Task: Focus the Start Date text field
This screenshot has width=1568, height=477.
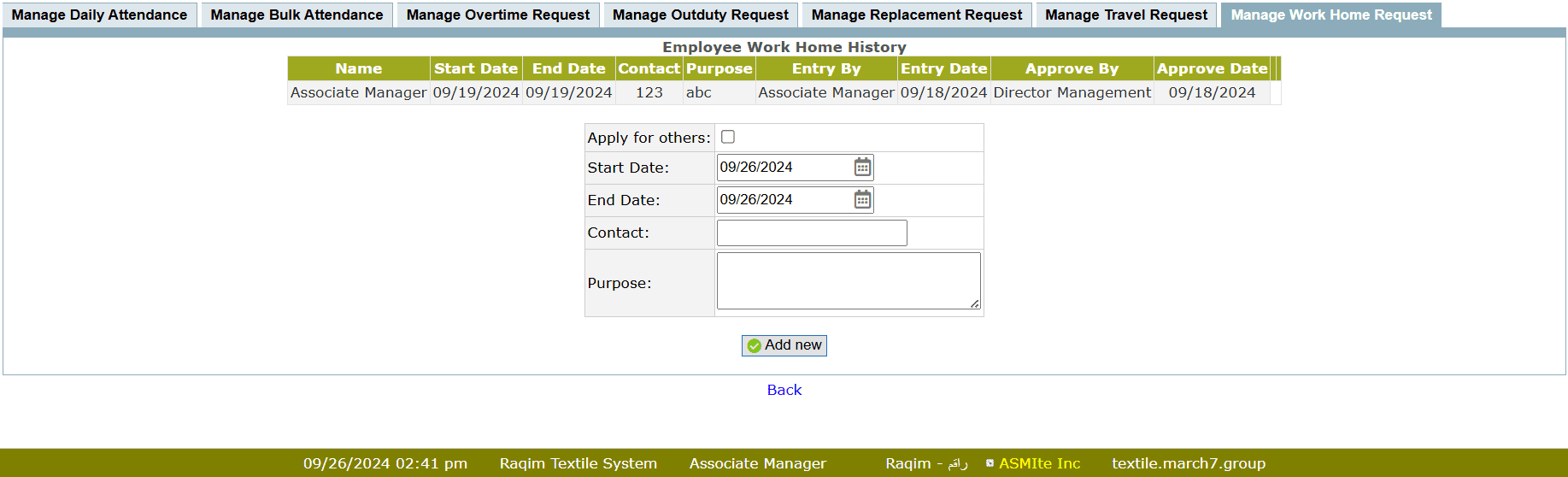Action: pyautogui.click(x=782, y=168)
